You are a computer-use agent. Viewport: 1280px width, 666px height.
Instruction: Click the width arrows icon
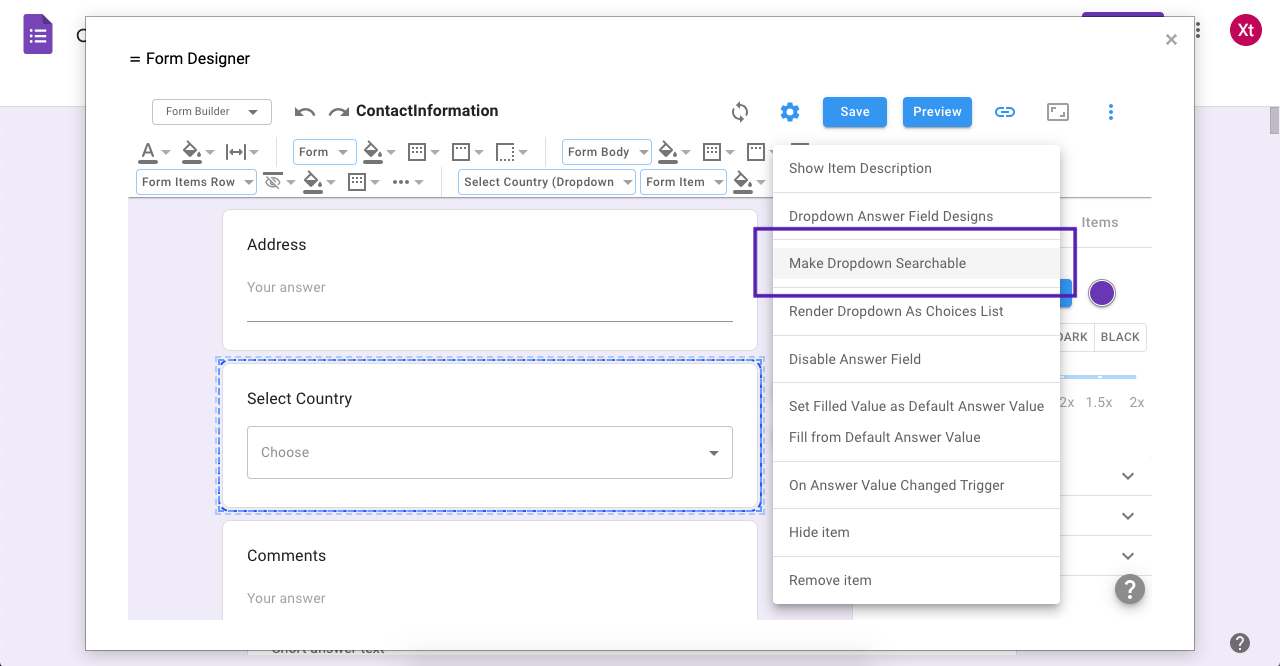(x=236, y=152)
